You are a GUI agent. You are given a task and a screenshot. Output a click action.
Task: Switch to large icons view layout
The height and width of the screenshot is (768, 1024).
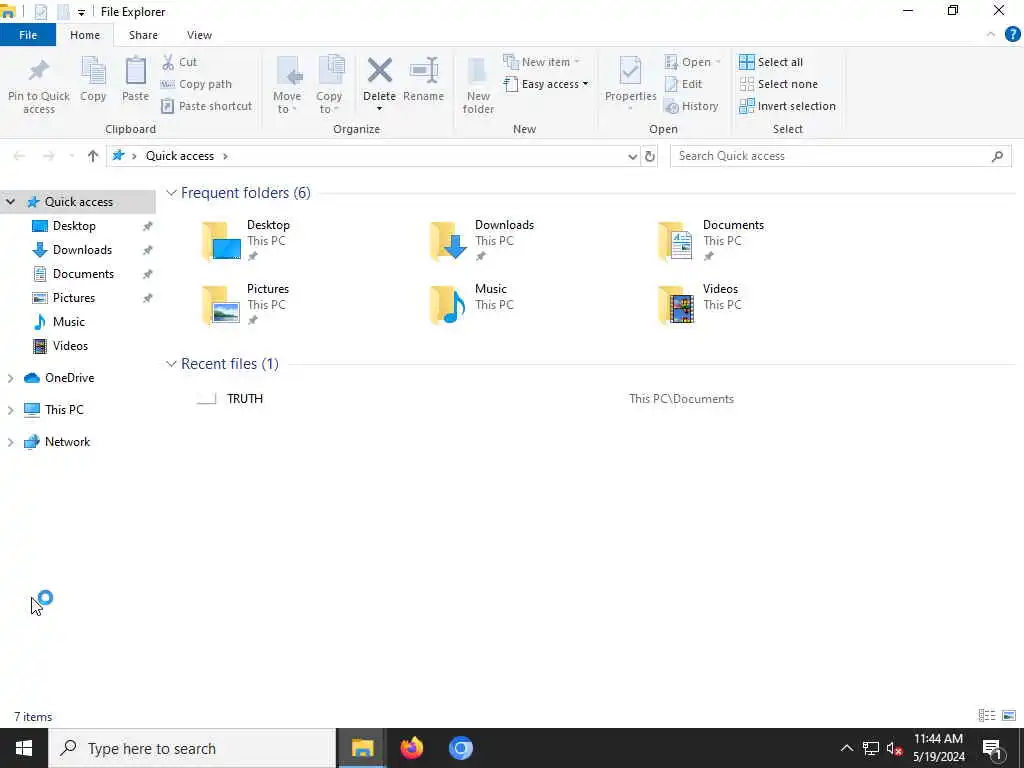tap(1009, 716)
